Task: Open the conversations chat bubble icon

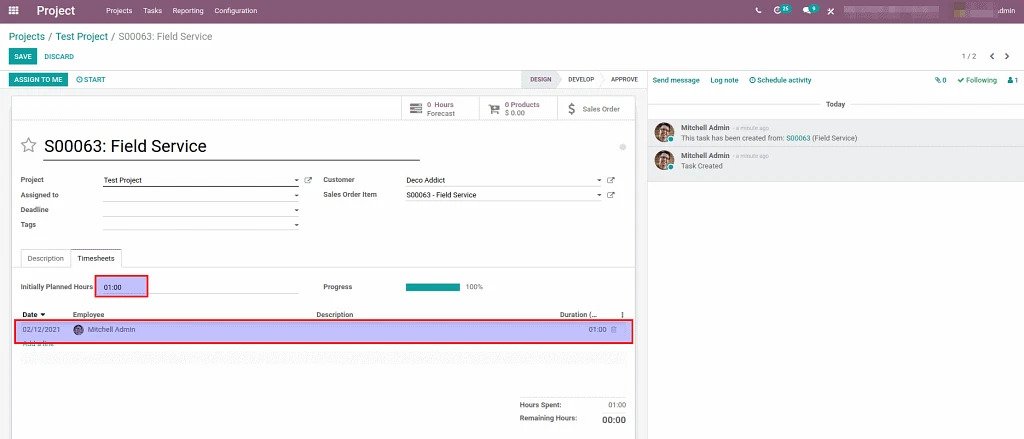Action: click(x=810, y=10)
